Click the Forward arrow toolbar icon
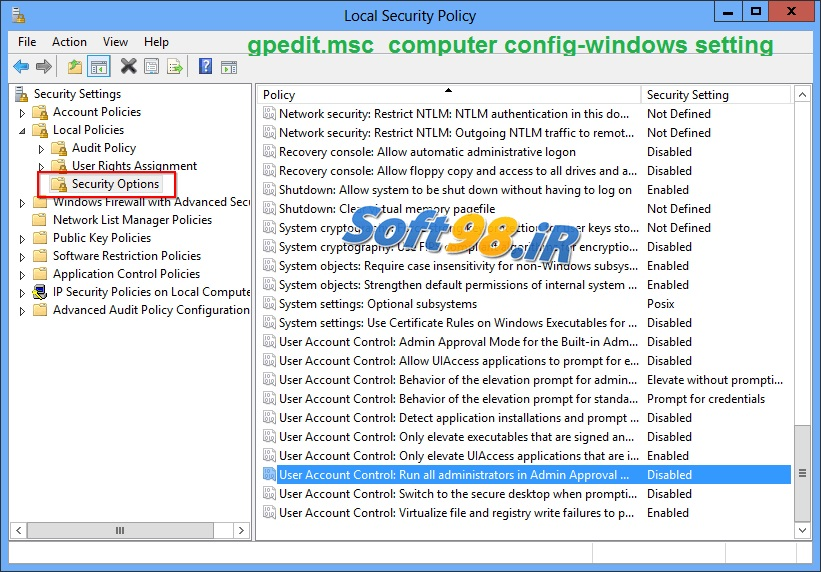Image resolution: width=821 pixels, height=572 pixels. point(43,67)
